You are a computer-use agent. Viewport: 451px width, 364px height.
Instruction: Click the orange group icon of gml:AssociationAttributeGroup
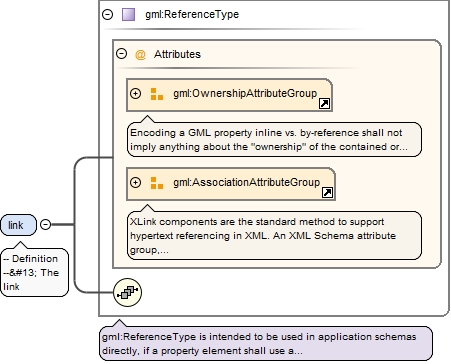coord(157,183)
